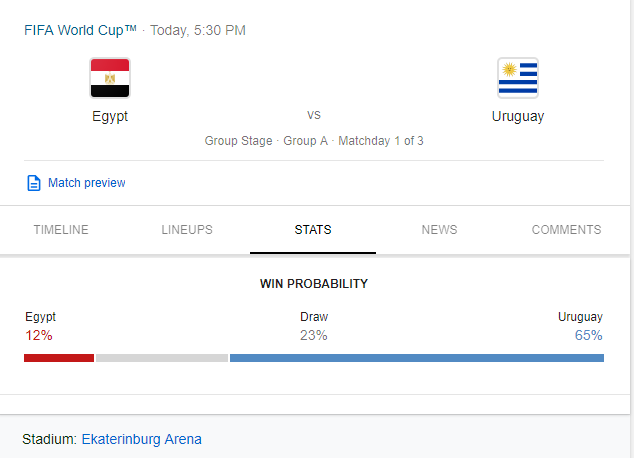Open the News tab

click(440, 230)
